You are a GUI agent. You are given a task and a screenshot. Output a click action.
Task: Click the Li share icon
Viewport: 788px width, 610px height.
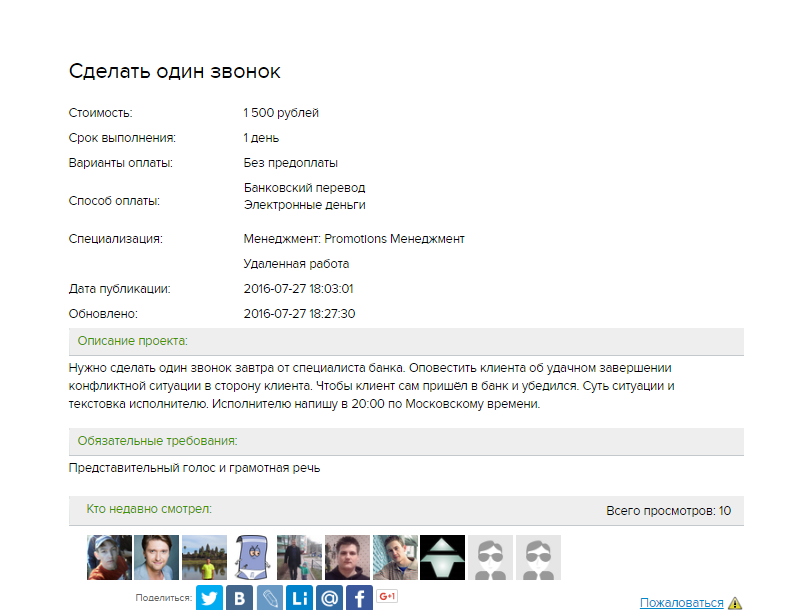coord(299,598)
